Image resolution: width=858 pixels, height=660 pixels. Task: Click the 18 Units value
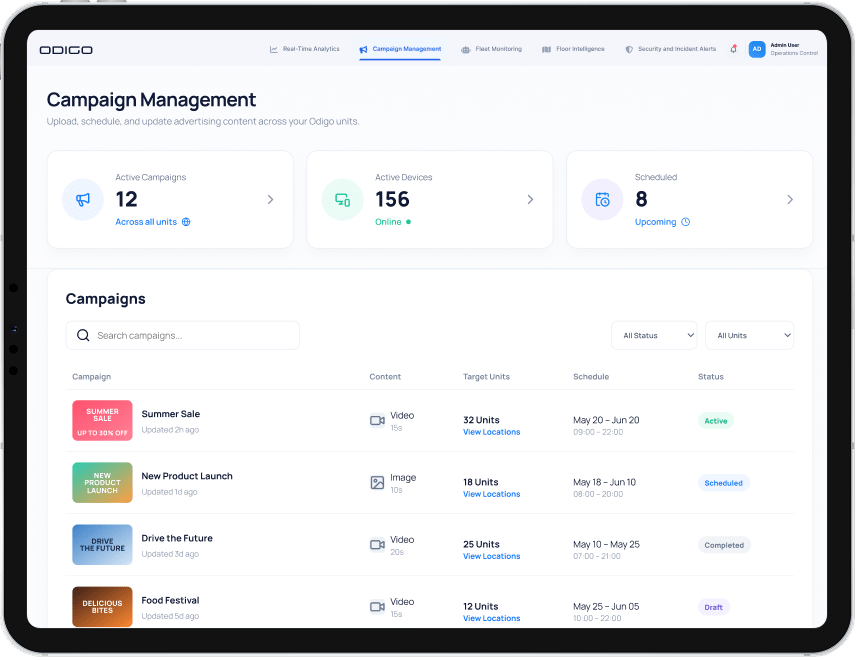pos(480,483)
